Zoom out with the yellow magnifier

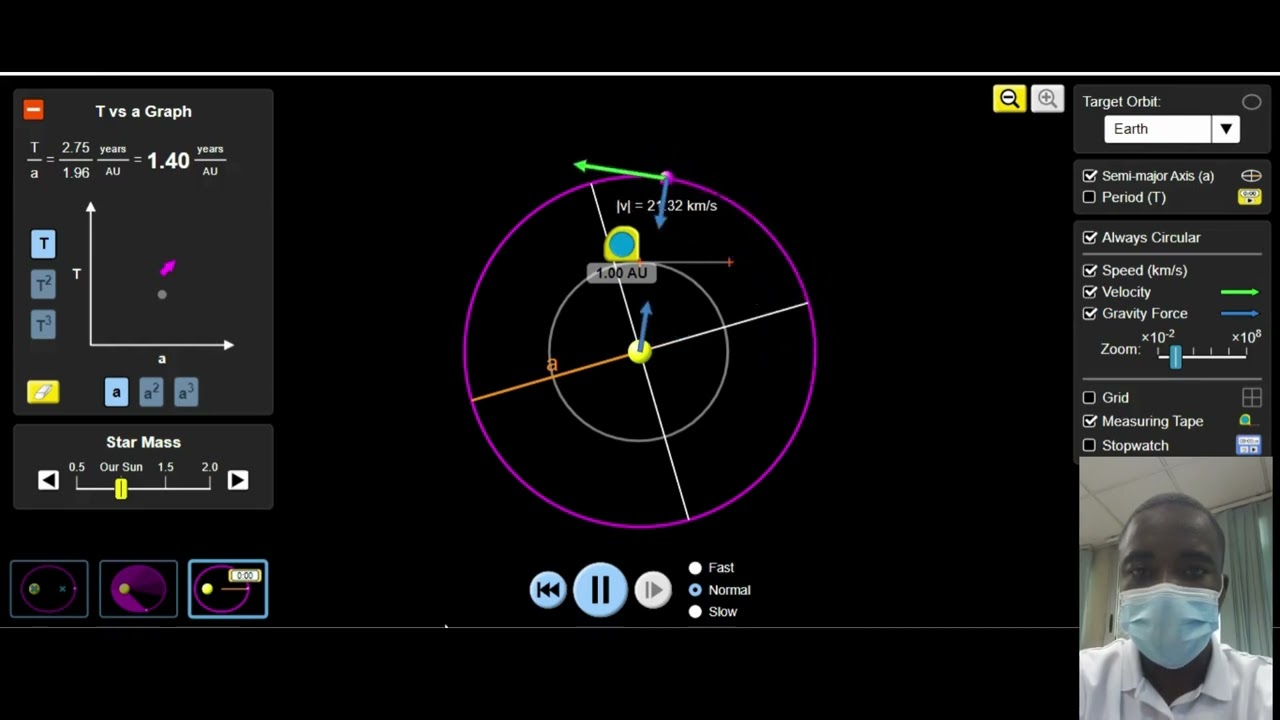pyautogui.click(x=1009, y=98)
